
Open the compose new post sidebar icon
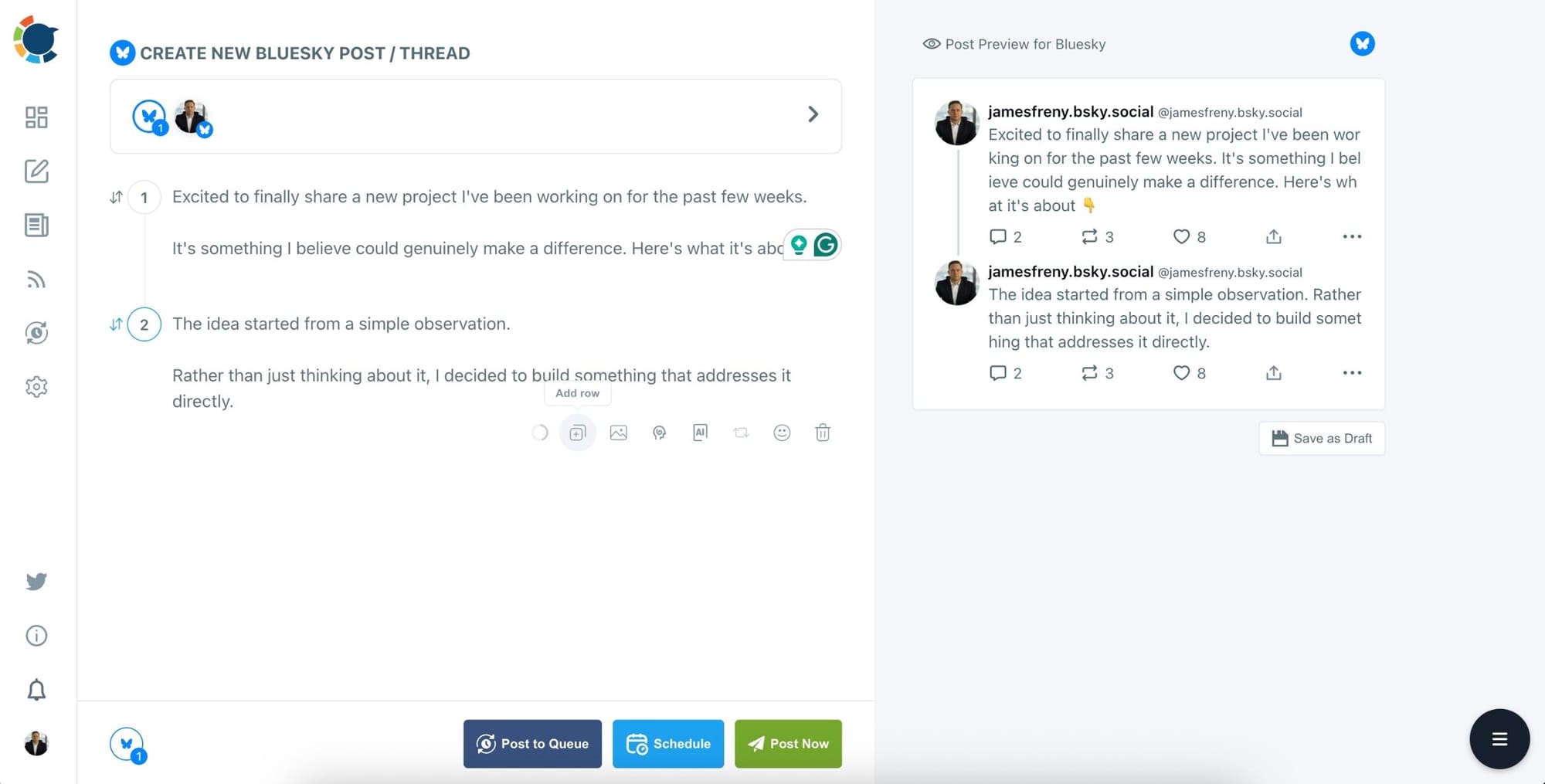[x=36, y=171]
